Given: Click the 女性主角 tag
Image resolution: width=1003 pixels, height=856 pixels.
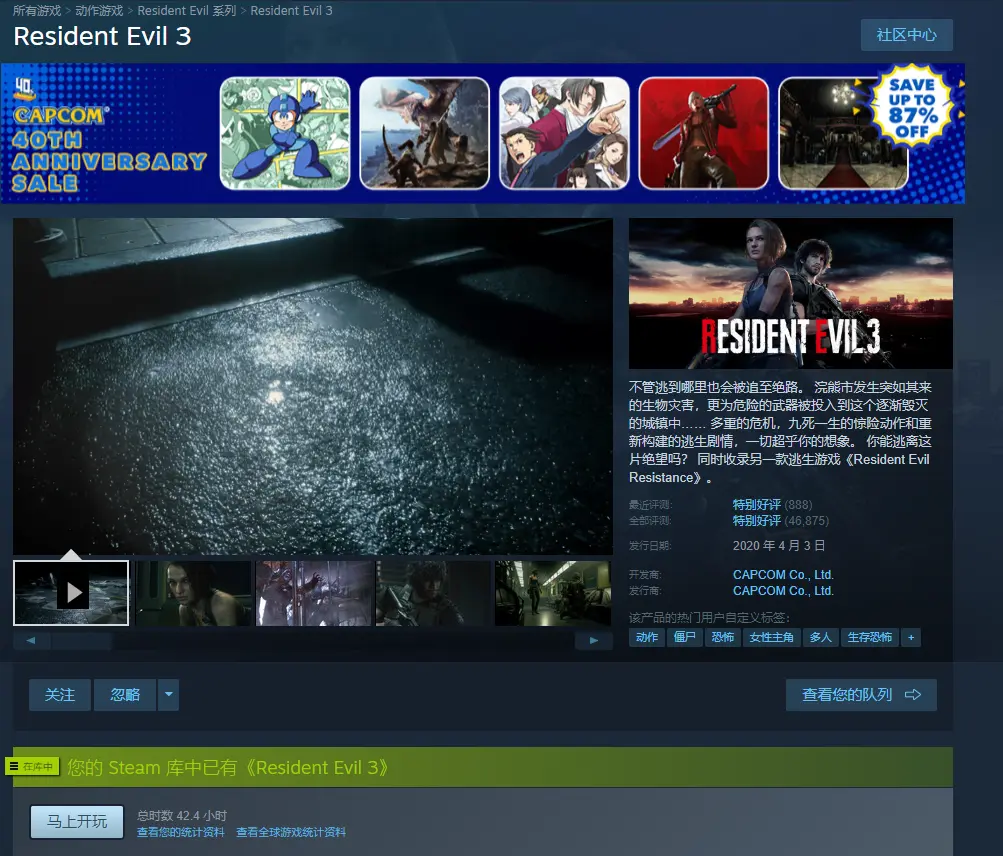Looking at the screenshot, I should 771,637.
